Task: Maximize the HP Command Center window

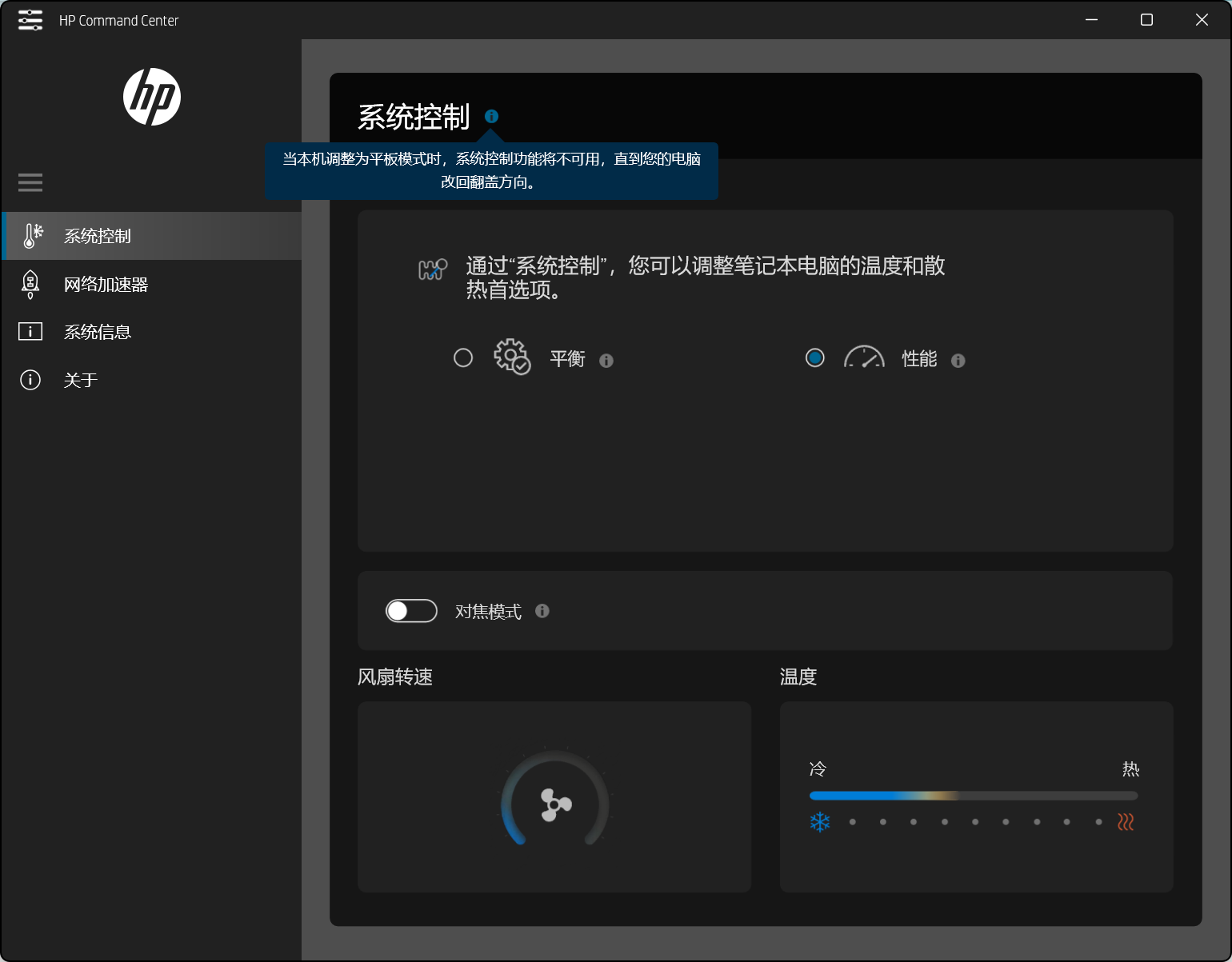Action: click(x=1146, y=20)
